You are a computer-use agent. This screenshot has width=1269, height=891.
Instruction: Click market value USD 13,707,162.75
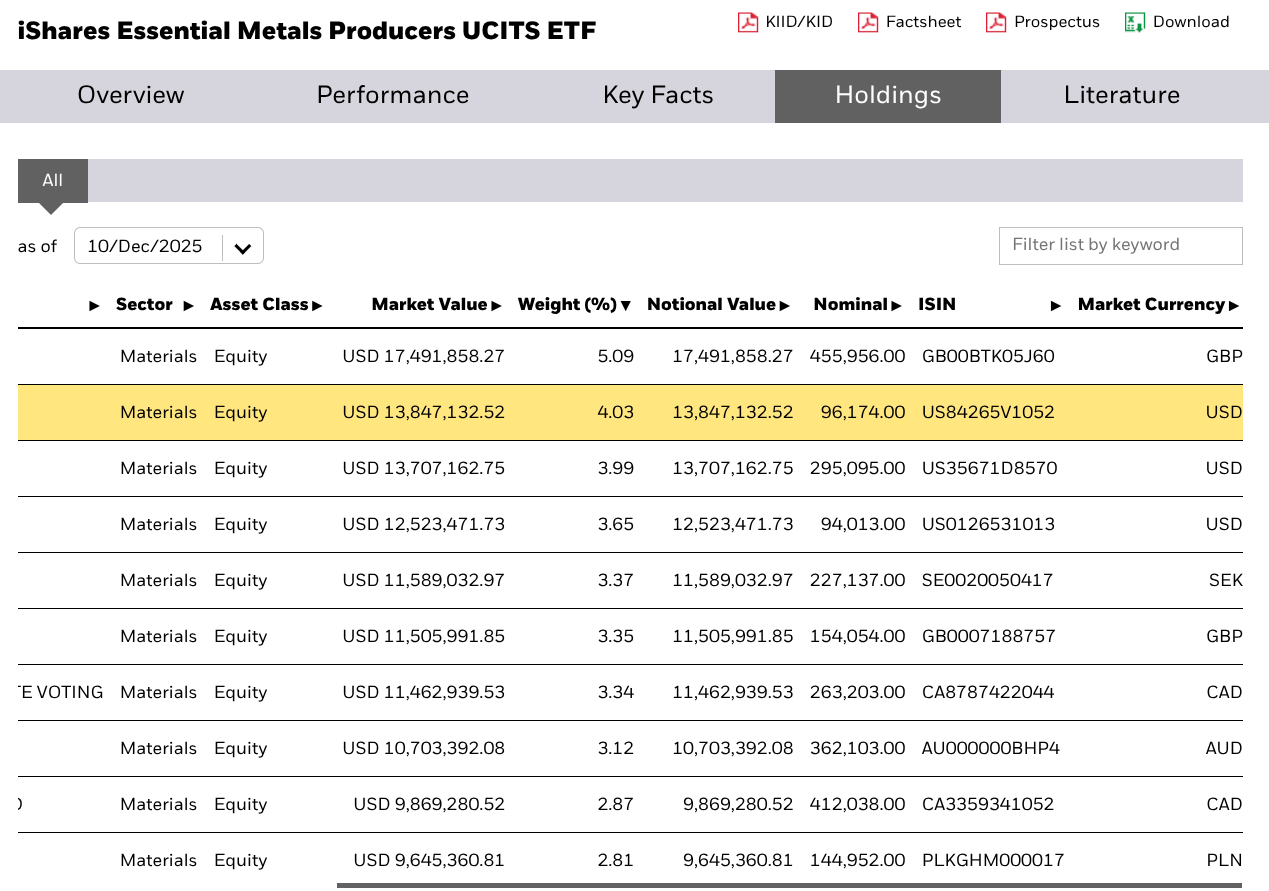pos(423,469)
